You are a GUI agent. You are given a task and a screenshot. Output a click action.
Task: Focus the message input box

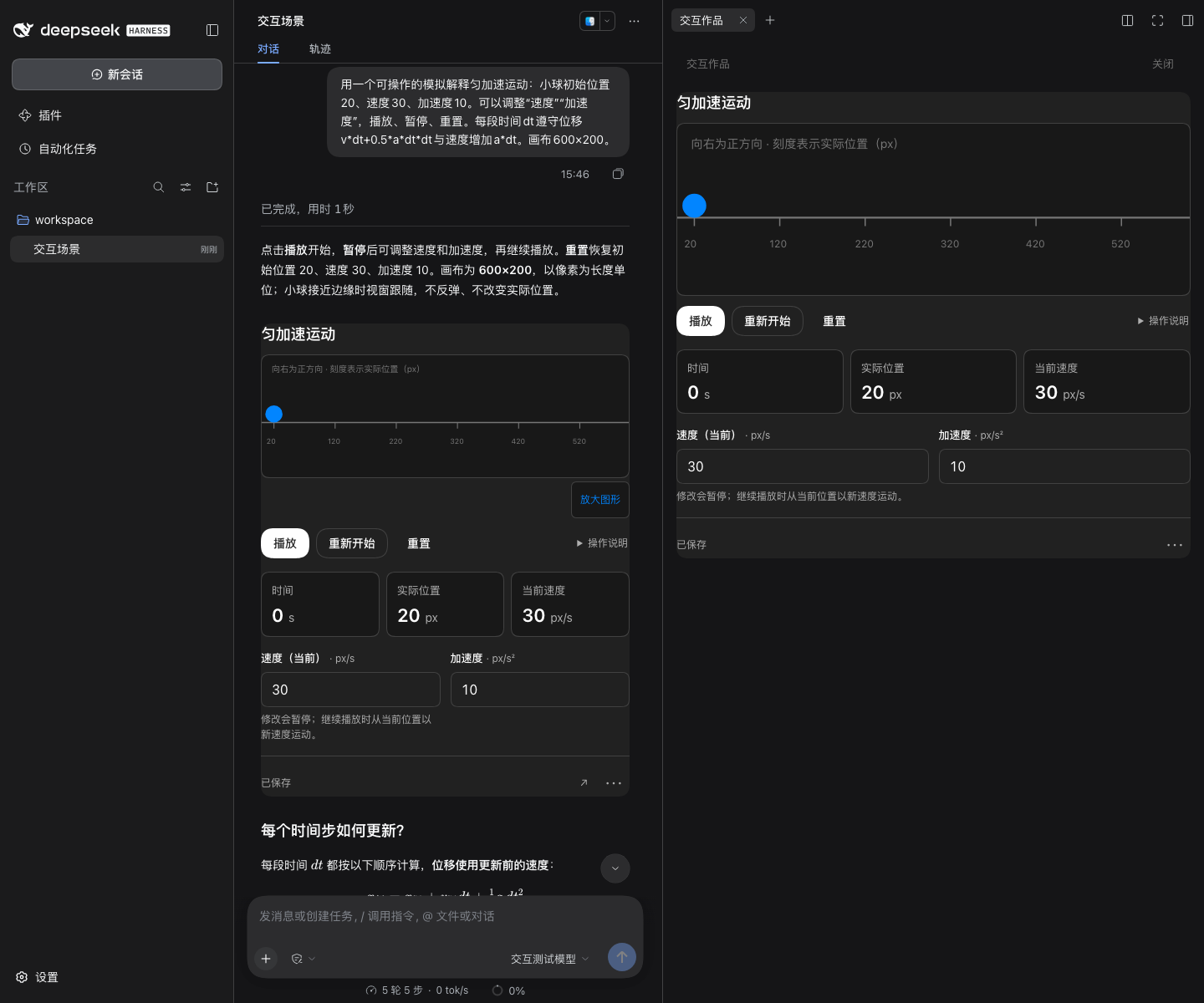445,916
